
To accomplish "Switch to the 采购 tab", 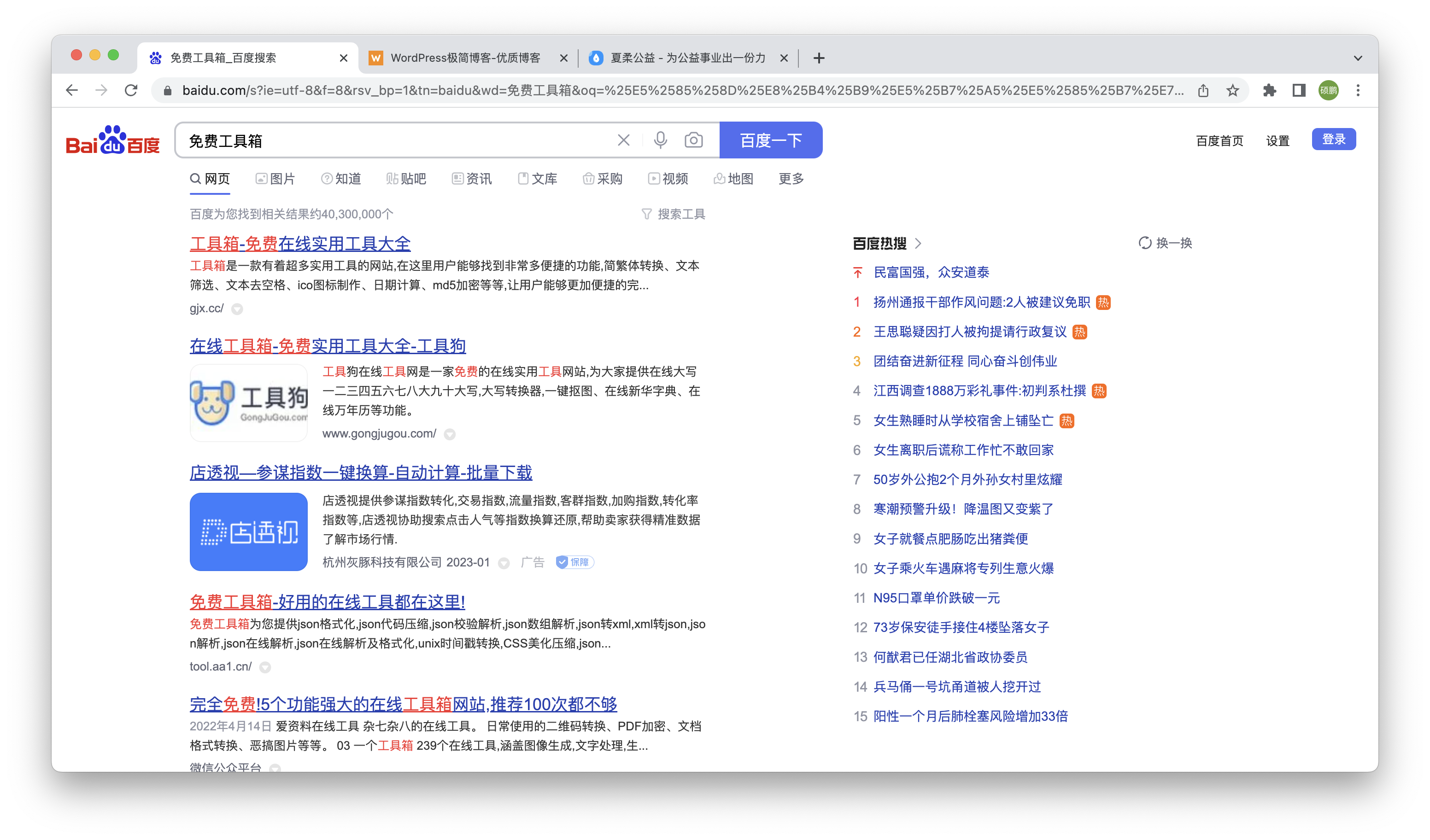I will point(603,179).
